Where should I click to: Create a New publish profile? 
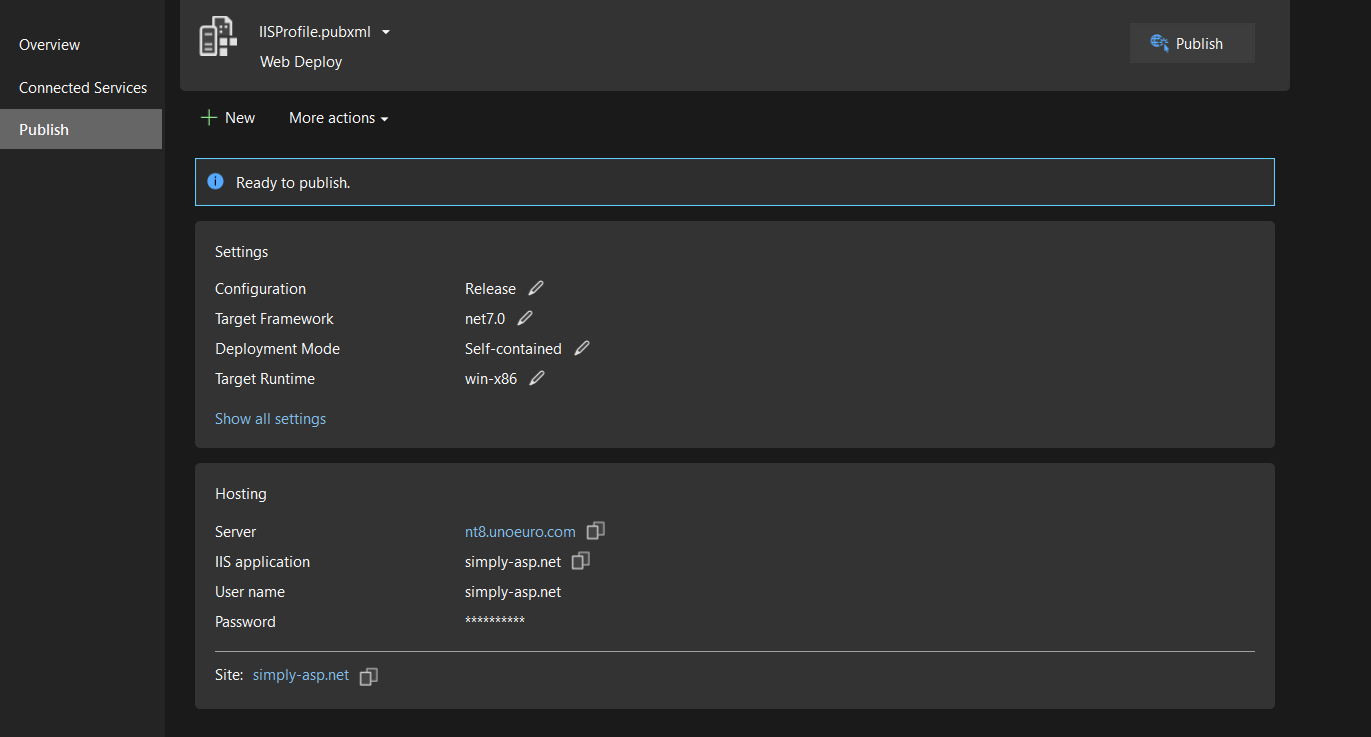pos(228,118)
